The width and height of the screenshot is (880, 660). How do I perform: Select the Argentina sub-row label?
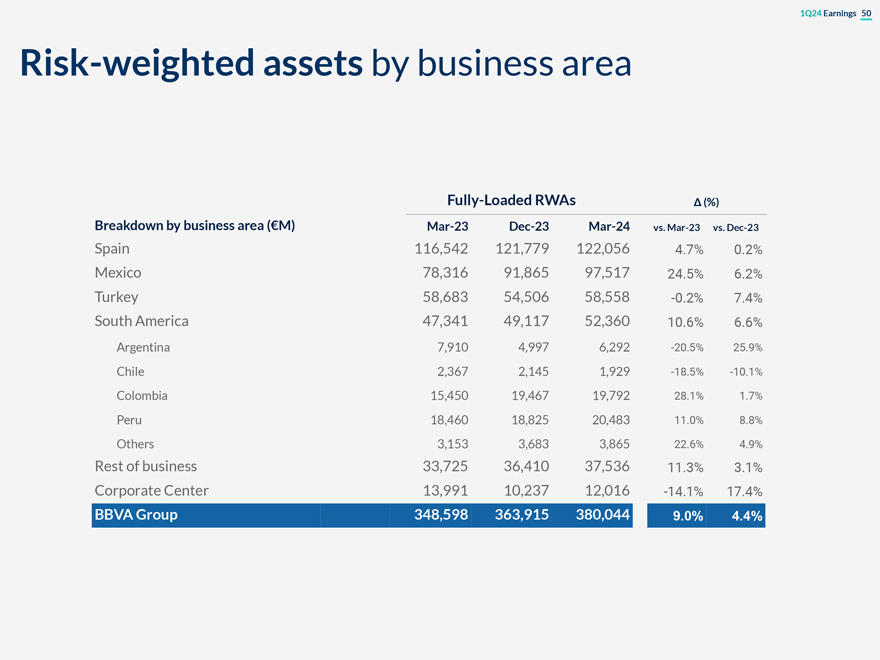click(x=143, y=347)
